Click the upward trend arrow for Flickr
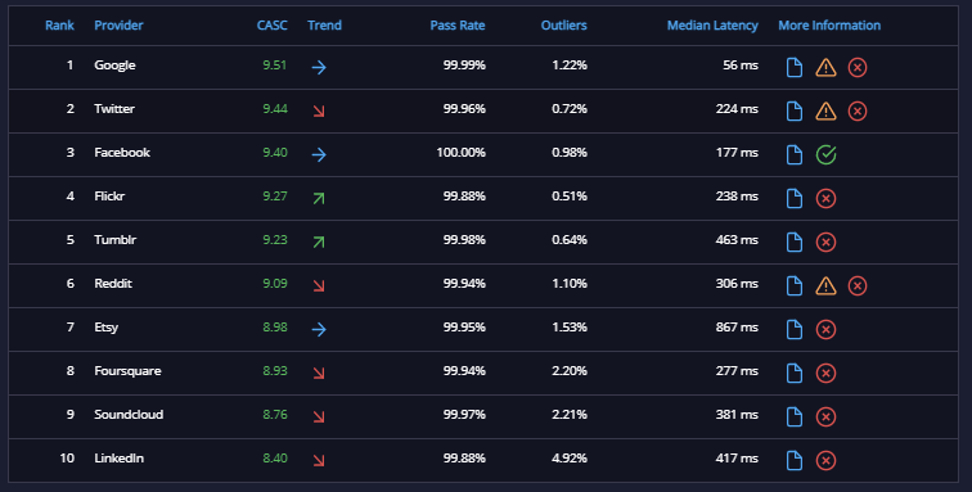The height and width of the screenshot is (493, 972). [x=319, y=198]
